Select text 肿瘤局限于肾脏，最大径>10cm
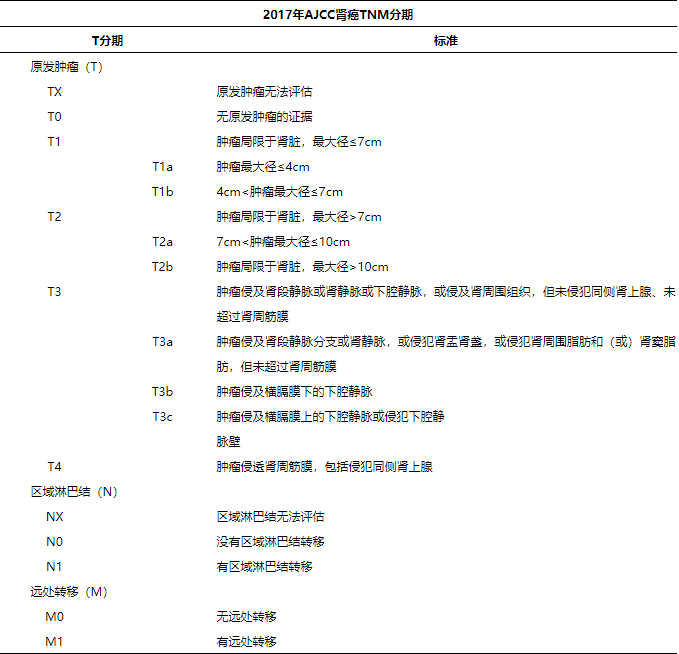The image size is (679, 654). 302,267
